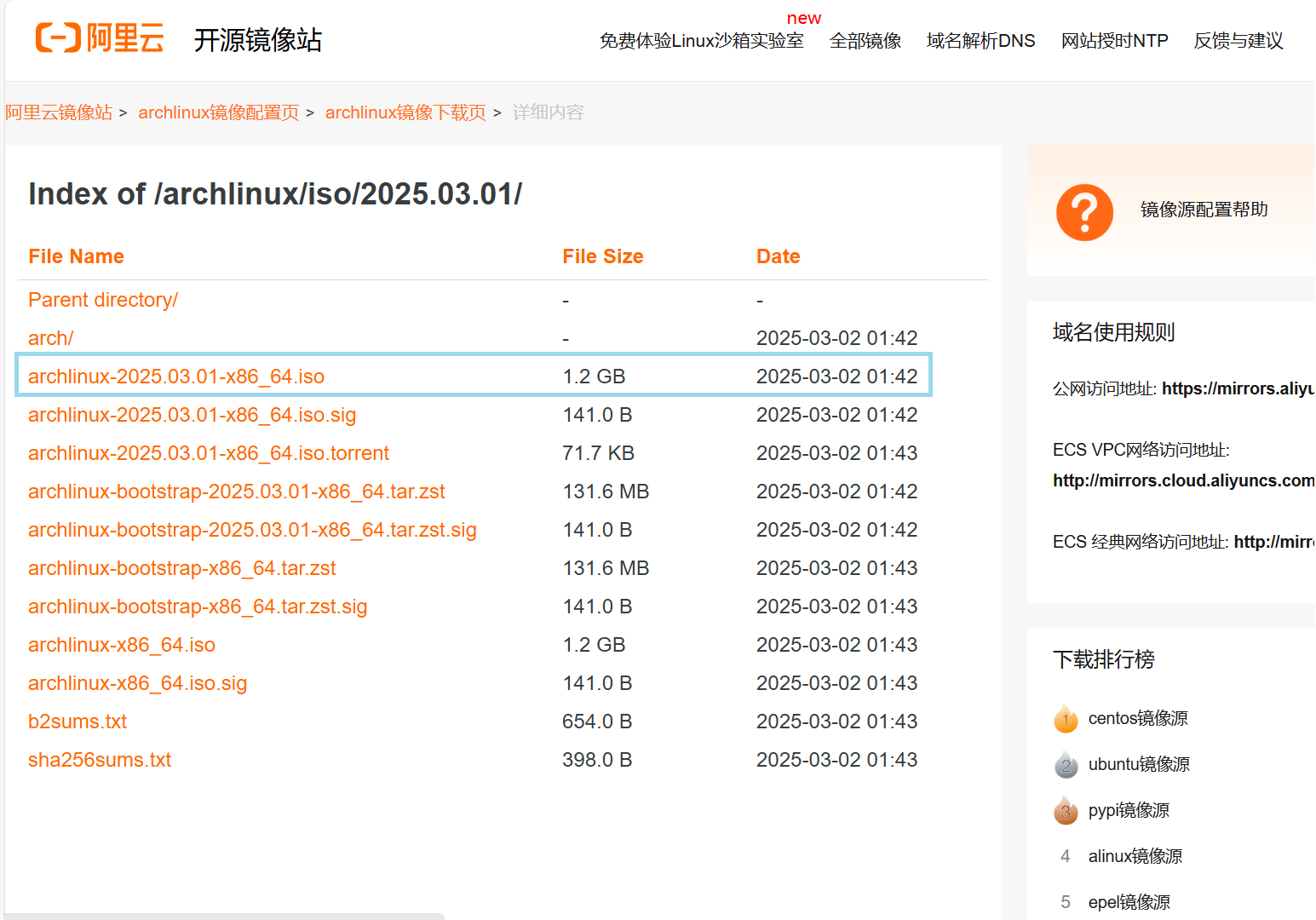This screenshot has height=920, width=1316.
Task: Click the 654.0 B size cell
Action: [x=597, y=722]
